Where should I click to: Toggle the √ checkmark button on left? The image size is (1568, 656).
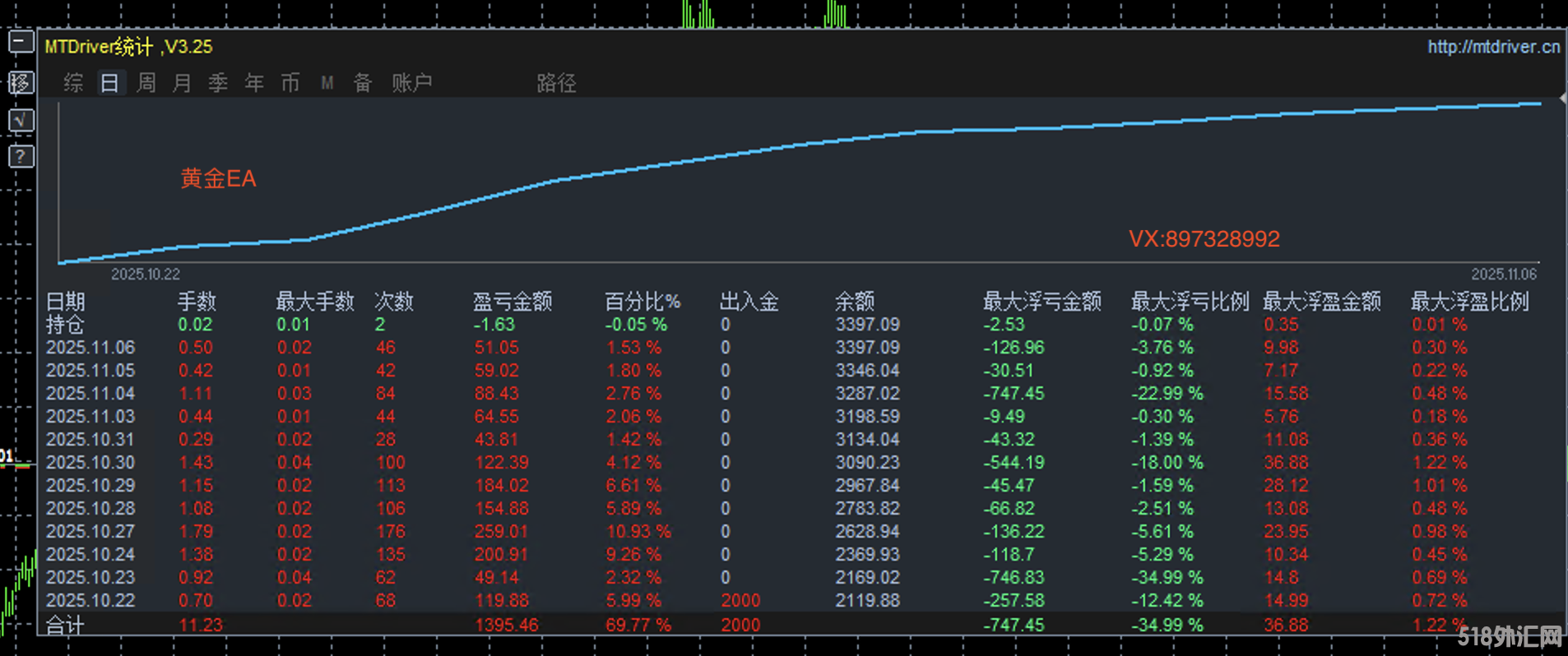click(21, 120)
